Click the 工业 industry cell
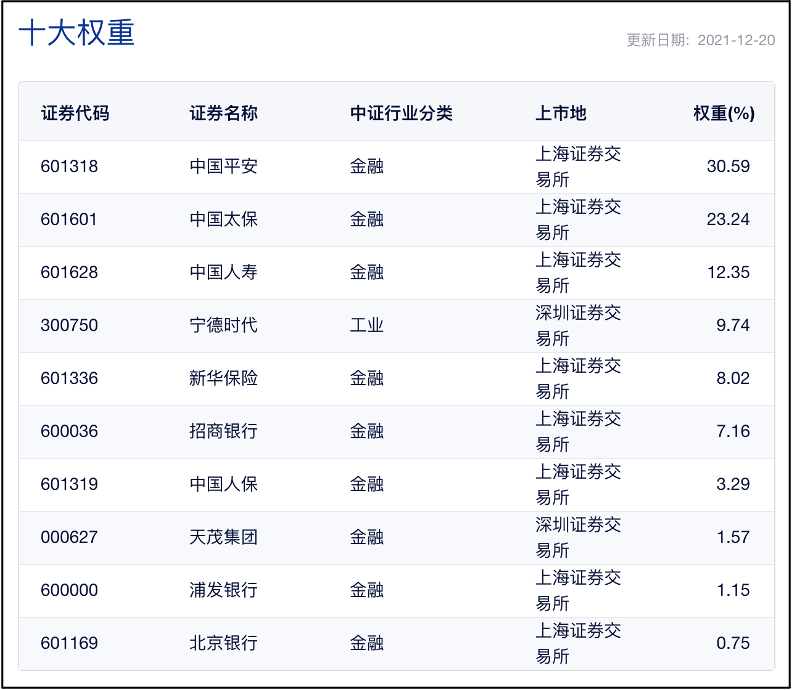 [x=367, y=325]
